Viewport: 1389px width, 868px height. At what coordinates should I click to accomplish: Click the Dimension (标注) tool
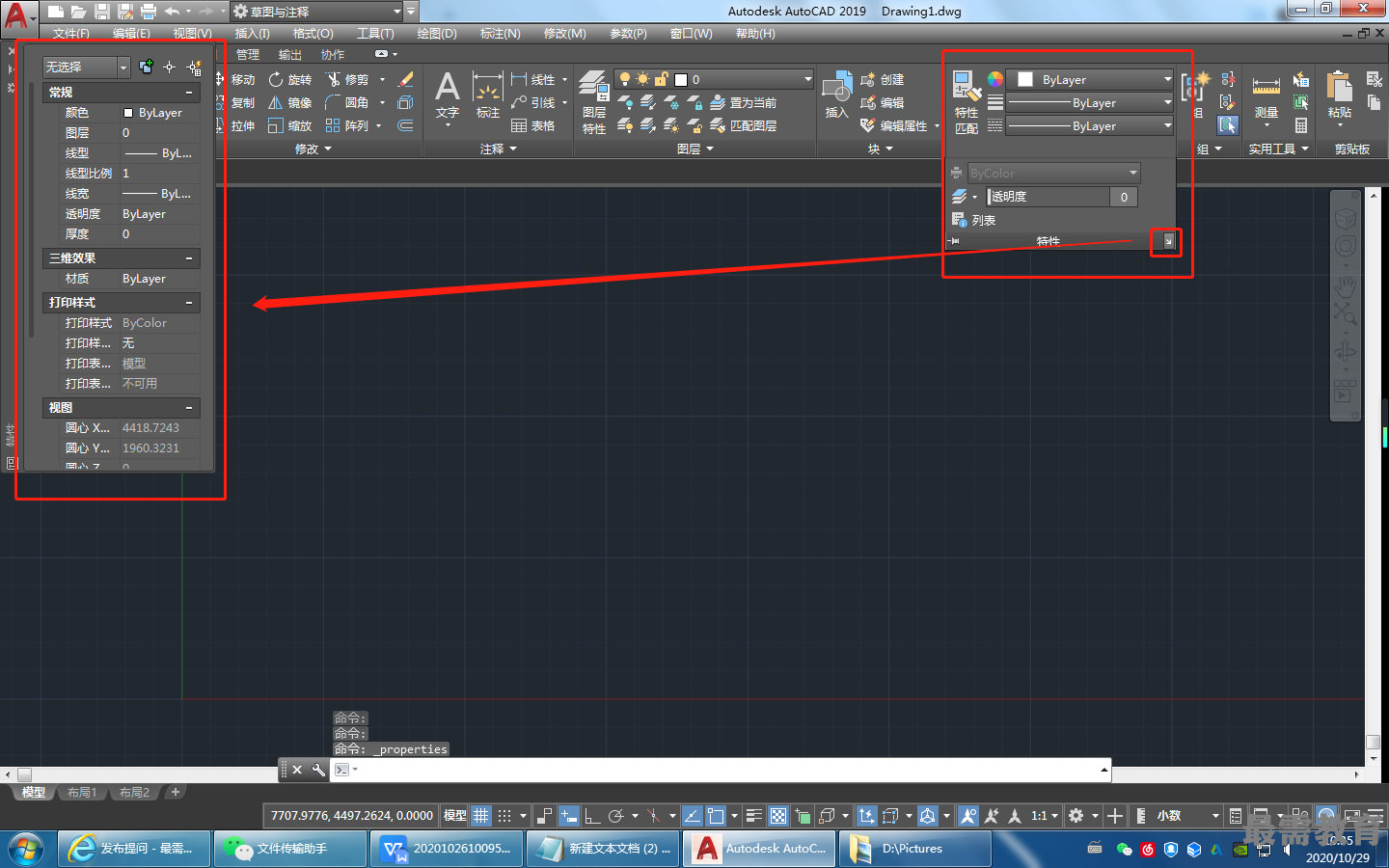tap(488, 95)
